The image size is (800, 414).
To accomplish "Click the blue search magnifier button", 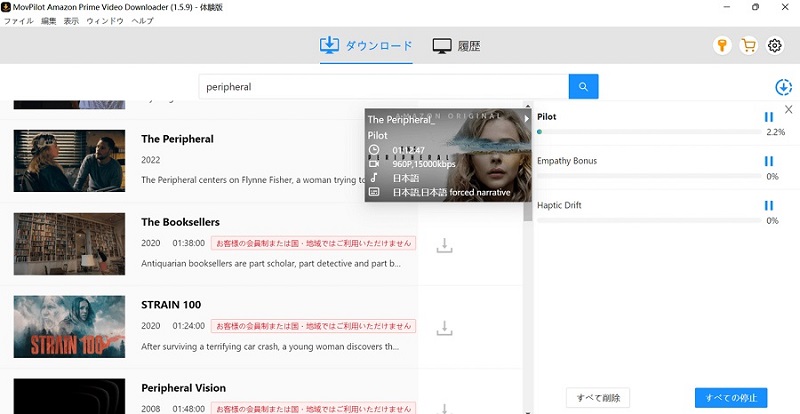I will [x=584, y=87].
